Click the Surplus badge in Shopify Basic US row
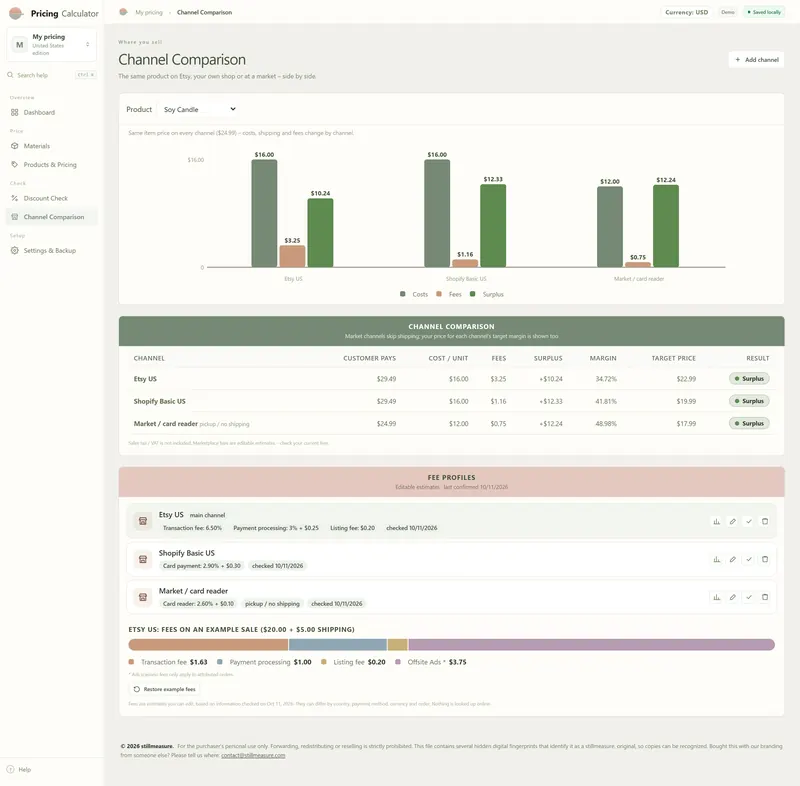 point(749,401)
